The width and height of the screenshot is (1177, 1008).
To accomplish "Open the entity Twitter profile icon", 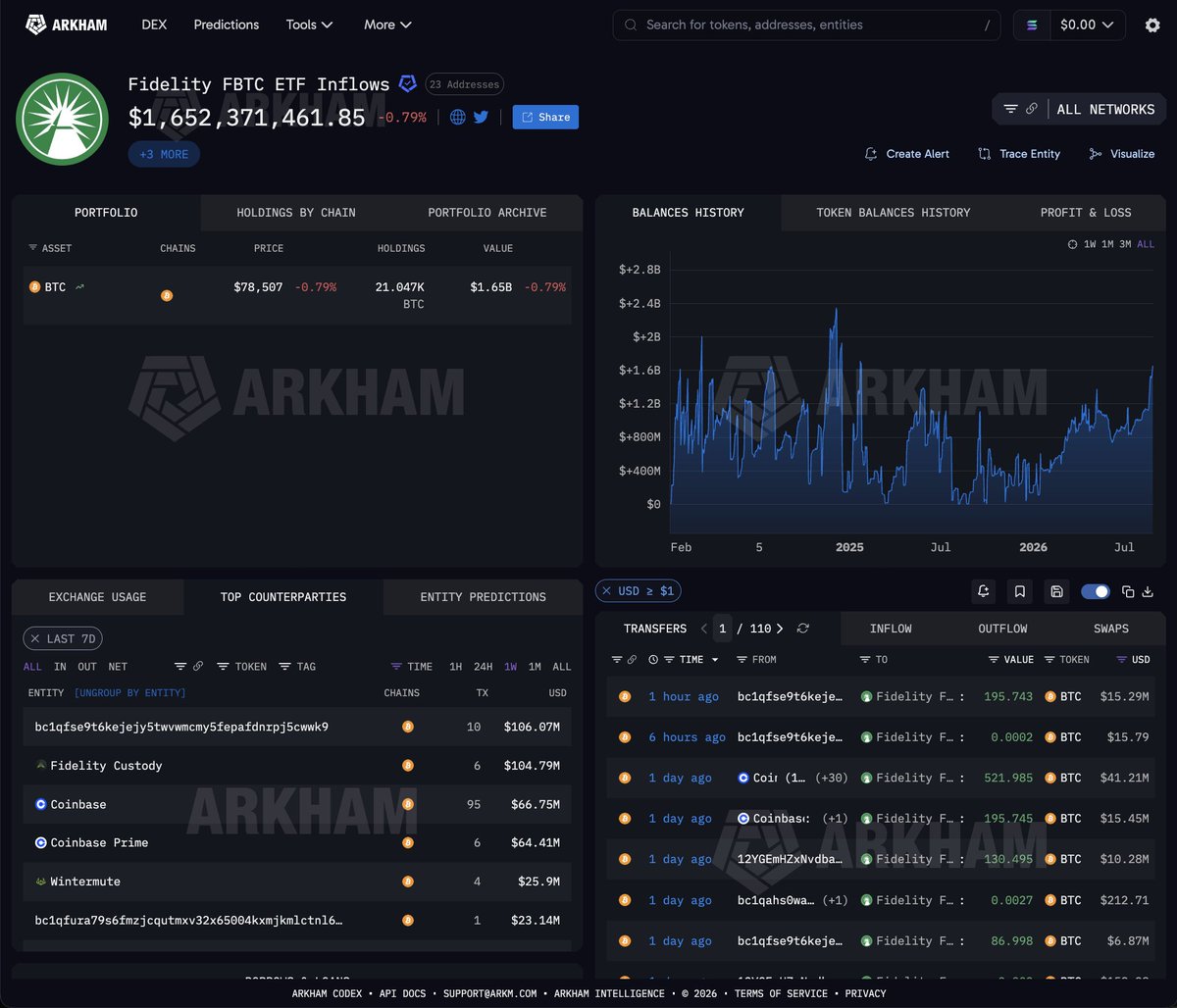I will pyautogui.click(x=481, y=117).
